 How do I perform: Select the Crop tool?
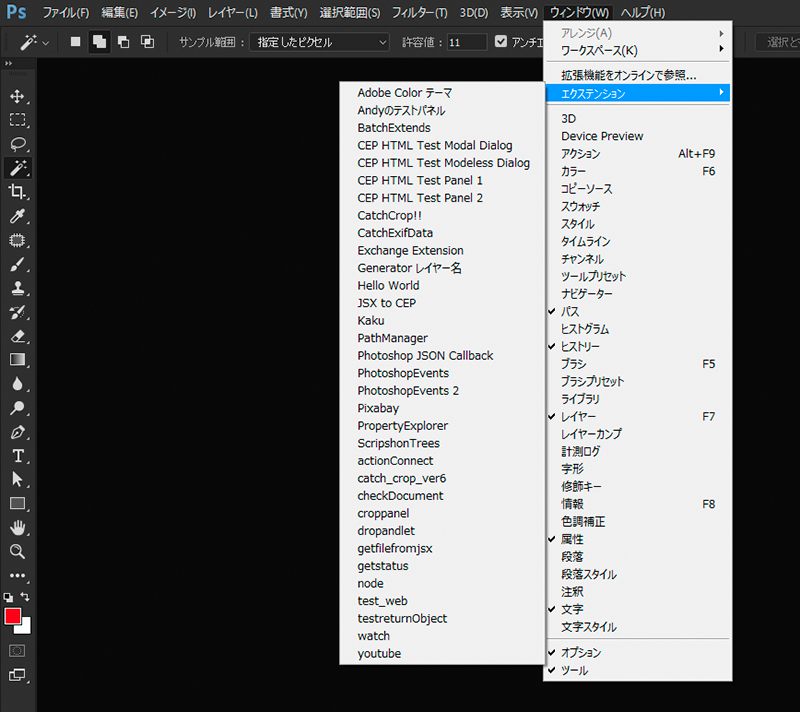coord(17,192)
